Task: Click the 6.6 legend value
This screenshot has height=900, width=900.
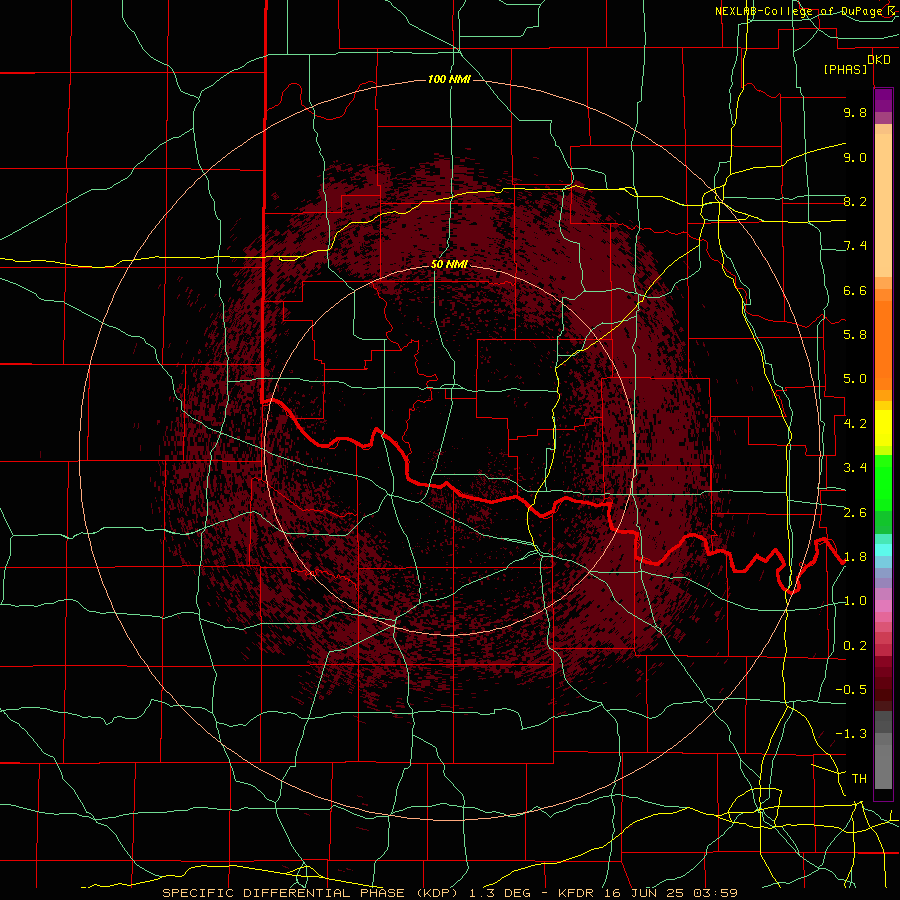Action: (x=855, y=290)
